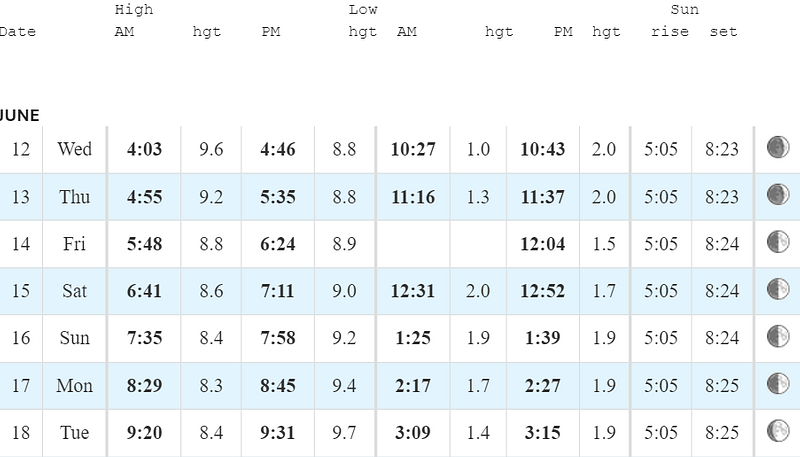Click the moon phase icon for June 16
Viewport: 800px width, 457px height.
(x=778, y=336)
